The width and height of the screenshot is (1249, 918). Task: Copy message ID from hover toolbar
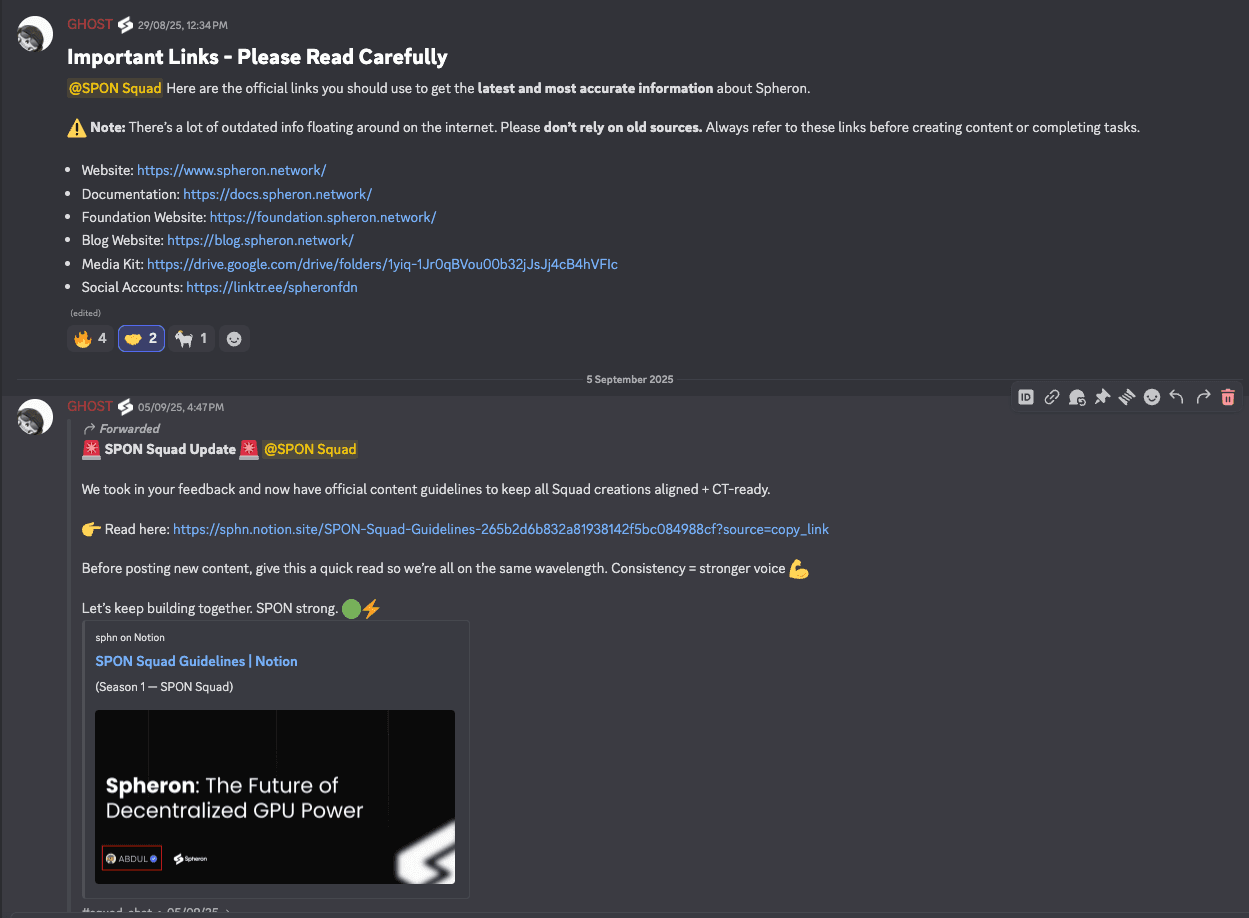(1026, 397)
